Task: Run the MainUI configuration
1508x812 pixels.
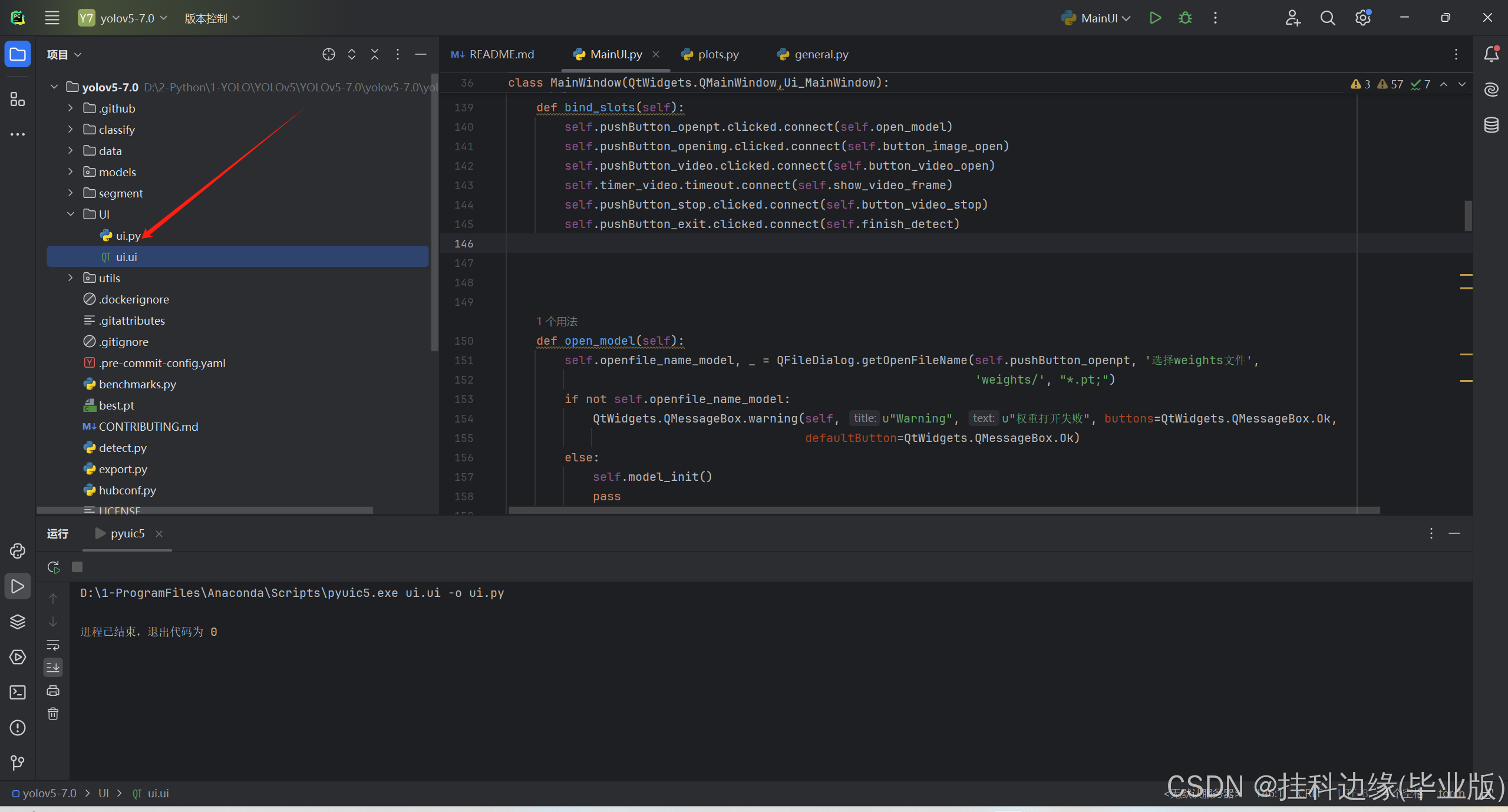Action: (x=1155, y=18)
